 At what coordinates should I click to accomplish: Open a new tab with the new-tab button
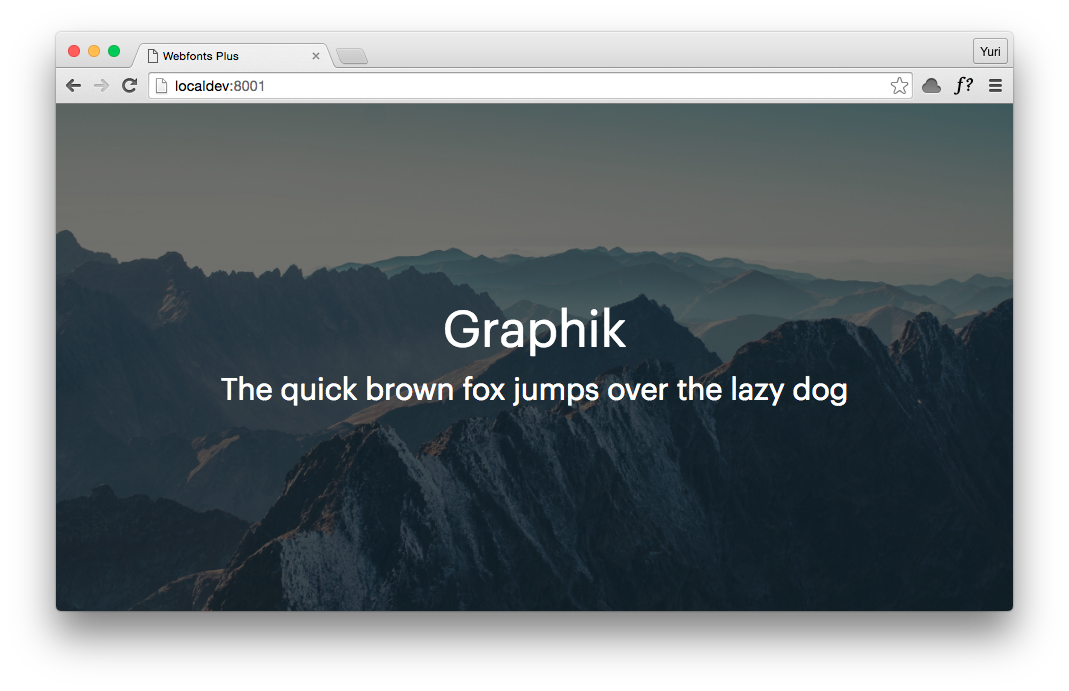352,56
